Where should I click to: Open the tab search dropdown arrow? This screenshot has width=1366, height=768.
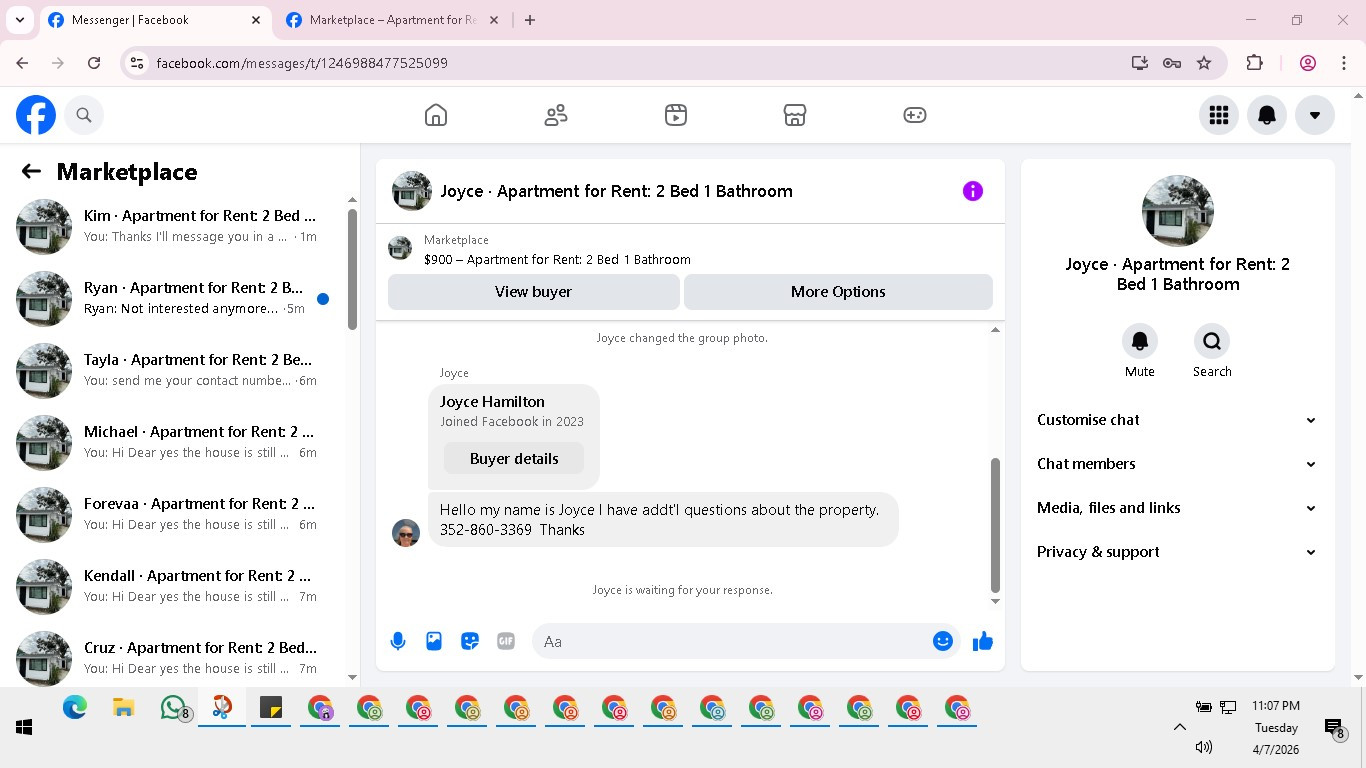(19, 20)
